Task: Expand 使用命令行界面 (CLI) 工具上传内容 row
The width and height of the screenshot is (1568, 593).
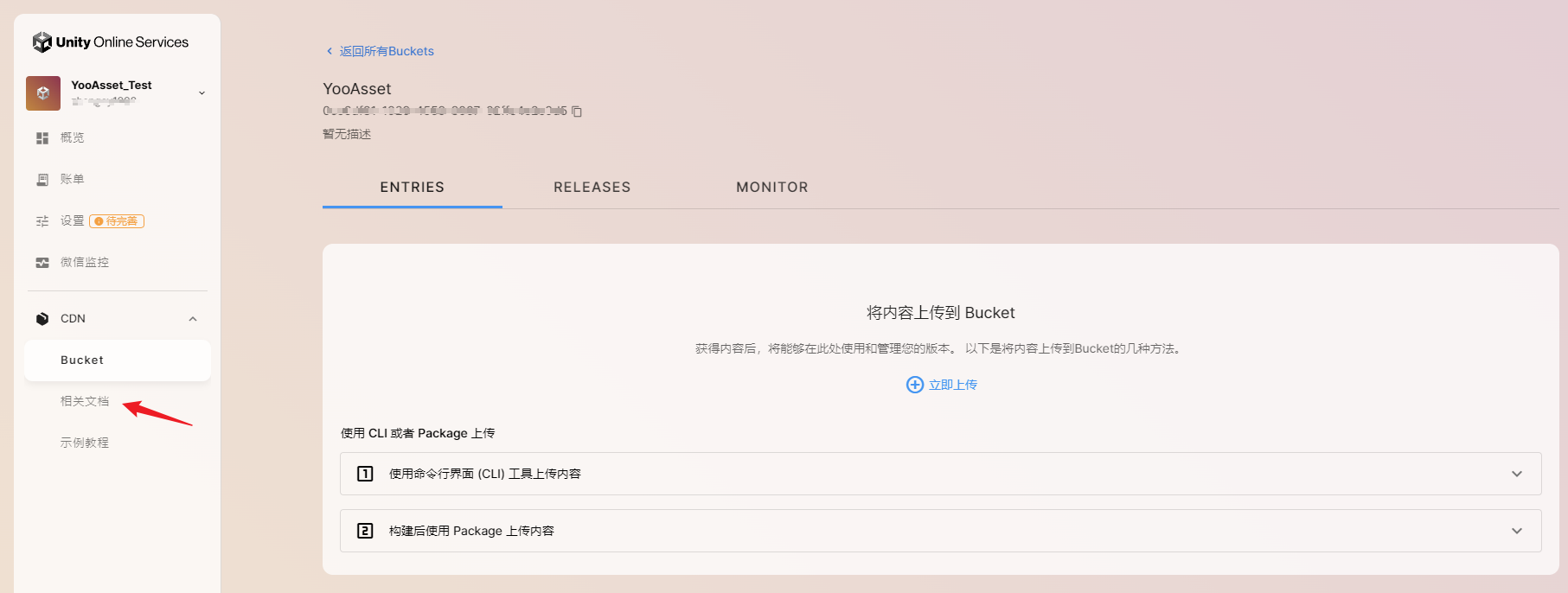Action: [941, 474]
